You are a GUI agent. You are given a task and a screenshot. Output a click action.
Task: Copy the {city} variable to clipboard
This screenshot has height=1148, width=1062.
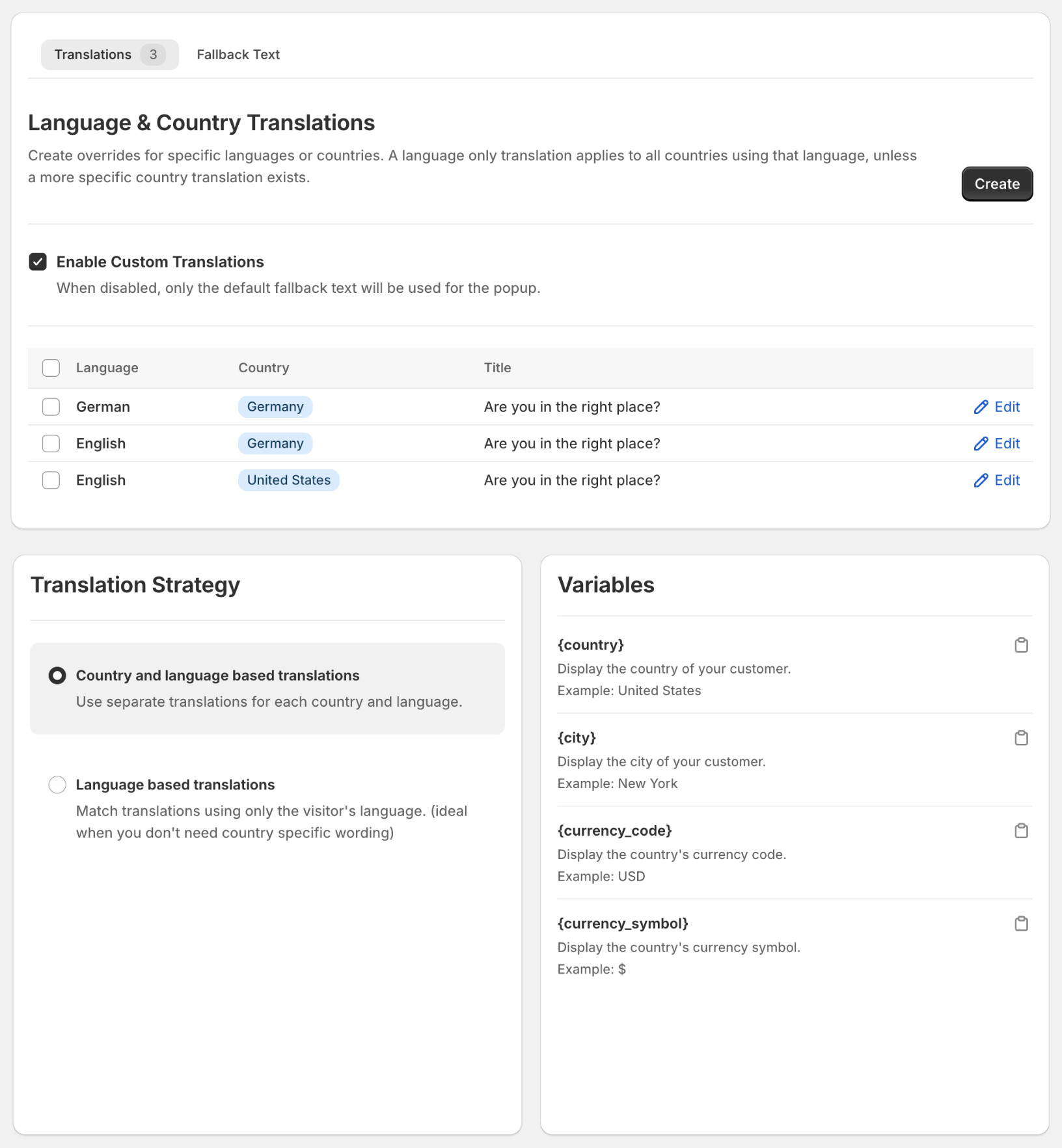click(x=1021, y=738)
